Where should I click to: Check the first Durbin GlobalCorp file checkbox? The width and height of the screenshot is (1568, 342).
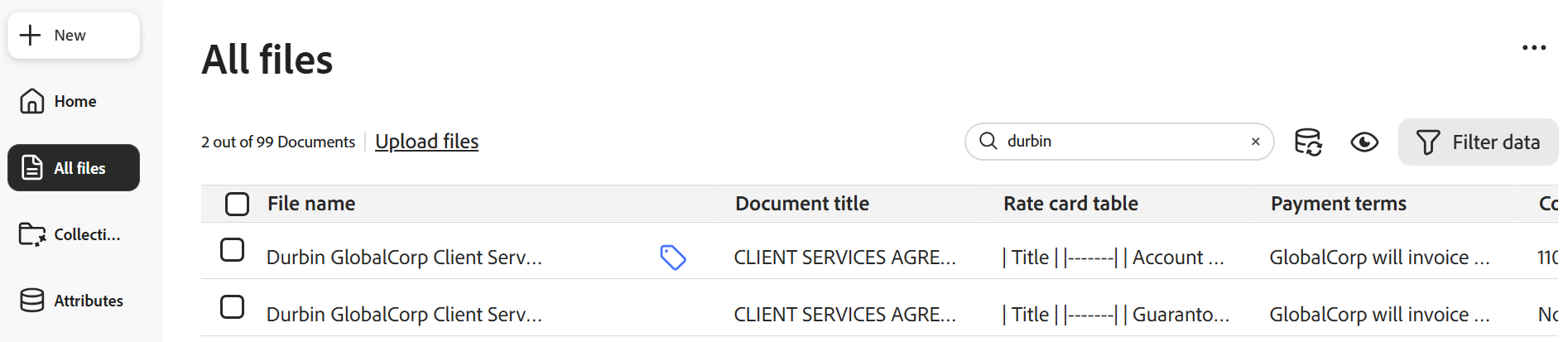click(233, 250)
